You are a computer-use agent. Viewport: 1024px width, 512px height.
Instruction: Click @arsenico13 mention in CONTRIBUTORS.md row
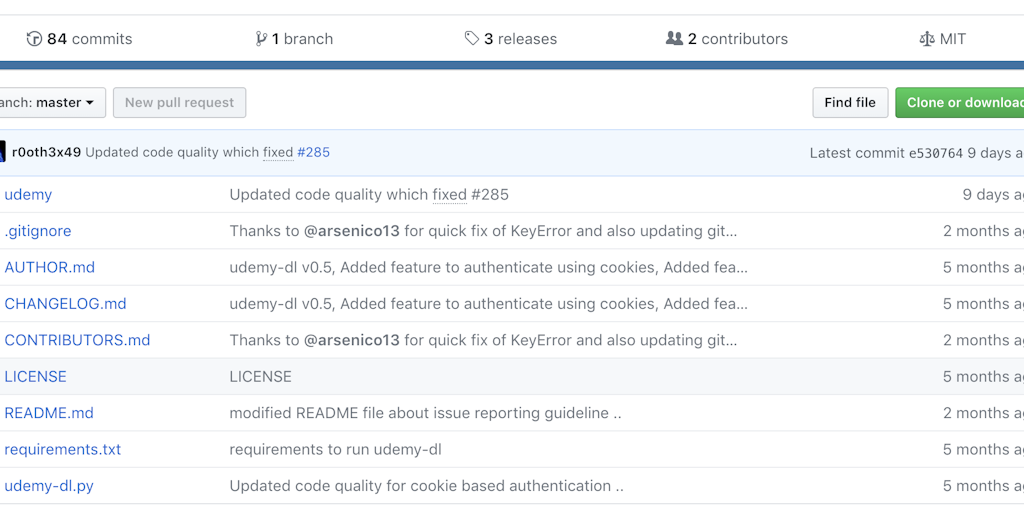pyautogui.click(x=351, y=340)
